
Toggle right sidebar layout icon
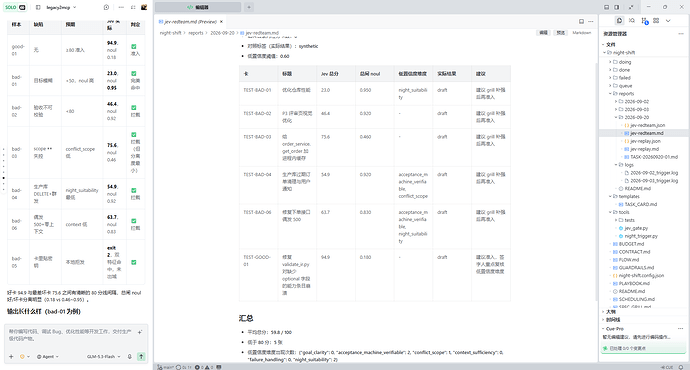click(617, 7)
